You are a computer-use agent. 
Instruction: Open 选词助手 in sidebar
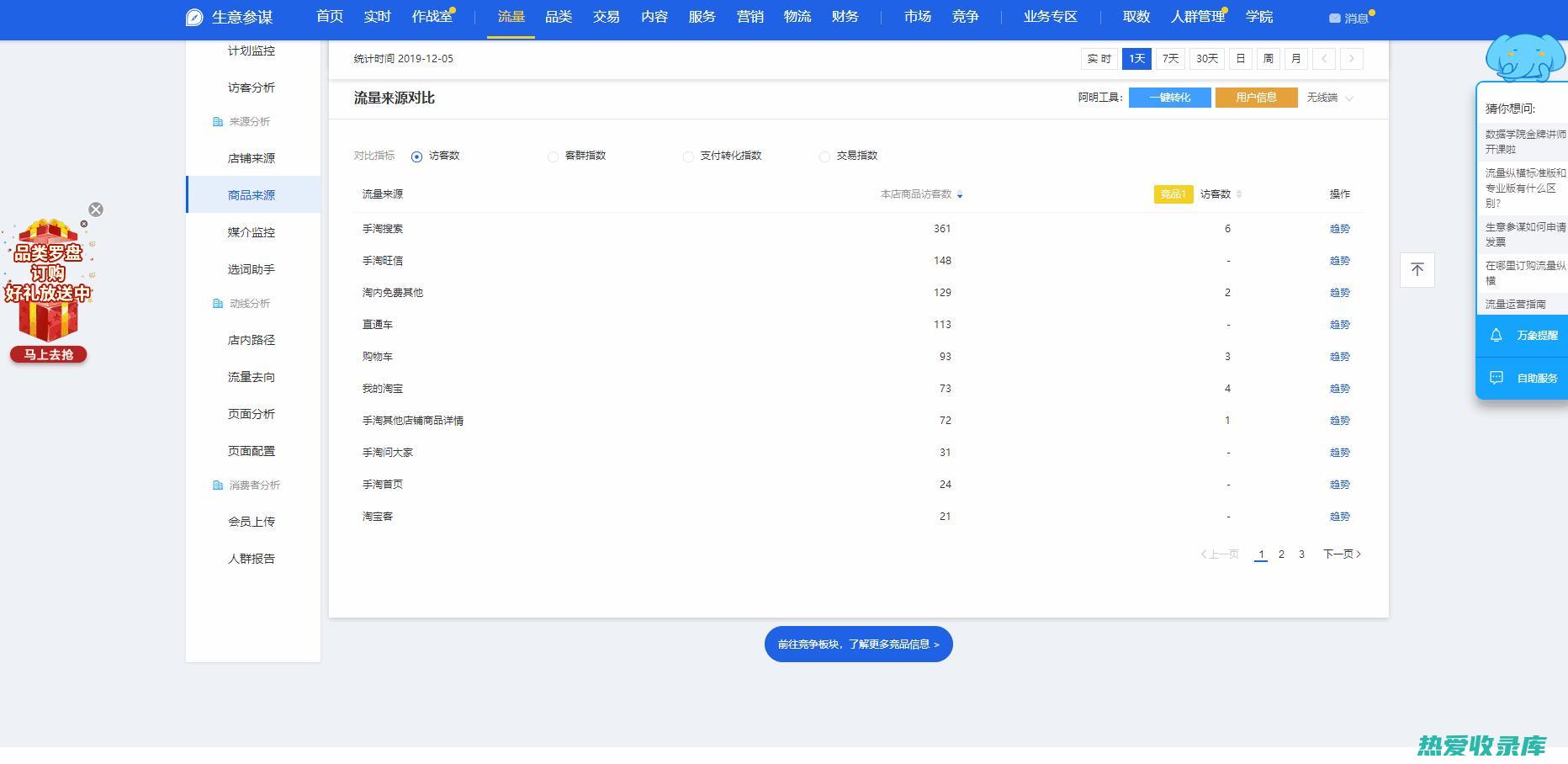pos(252,269)
